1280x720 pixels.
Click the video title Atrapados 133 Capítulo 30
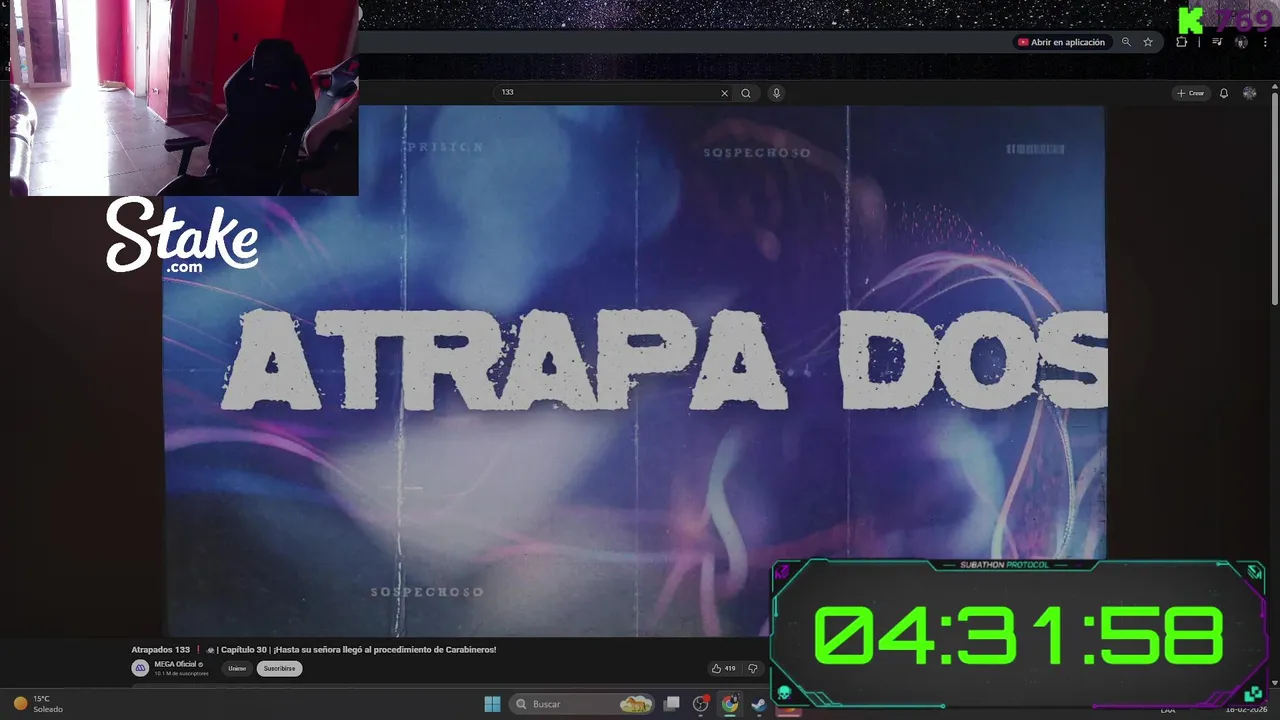(314, 650)
